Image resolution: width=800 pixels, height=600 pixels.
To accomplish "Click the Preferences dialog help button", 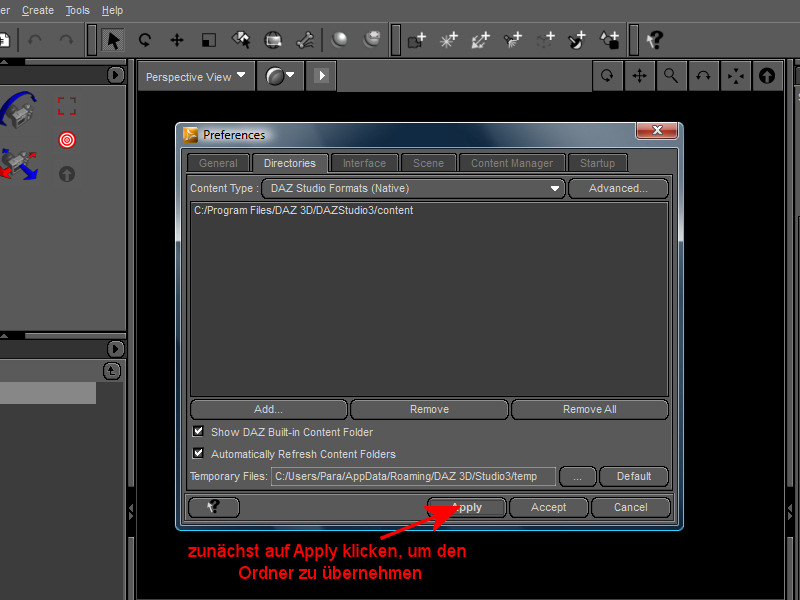I will point(214,507).
